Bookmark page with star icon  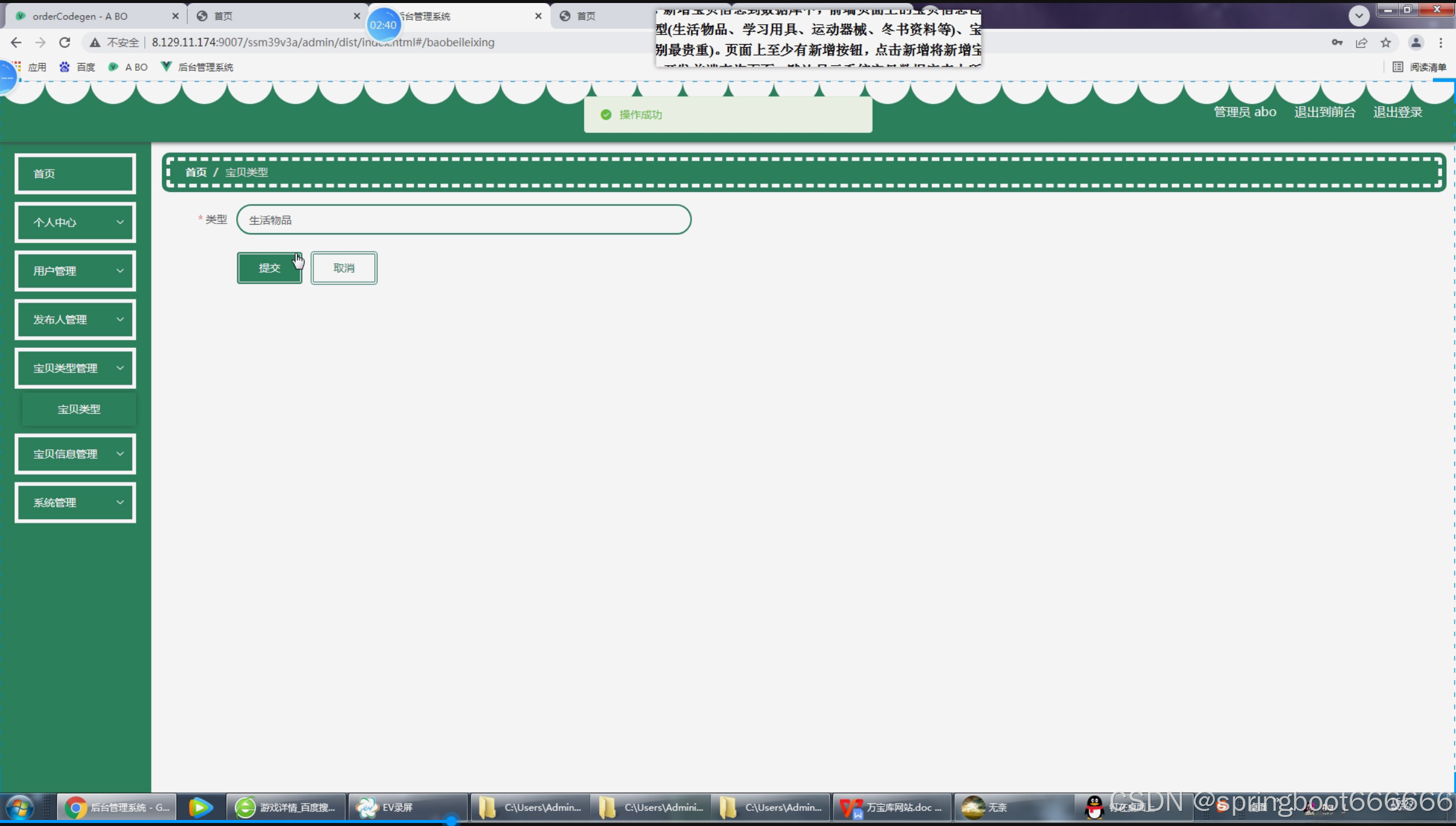1385,42
